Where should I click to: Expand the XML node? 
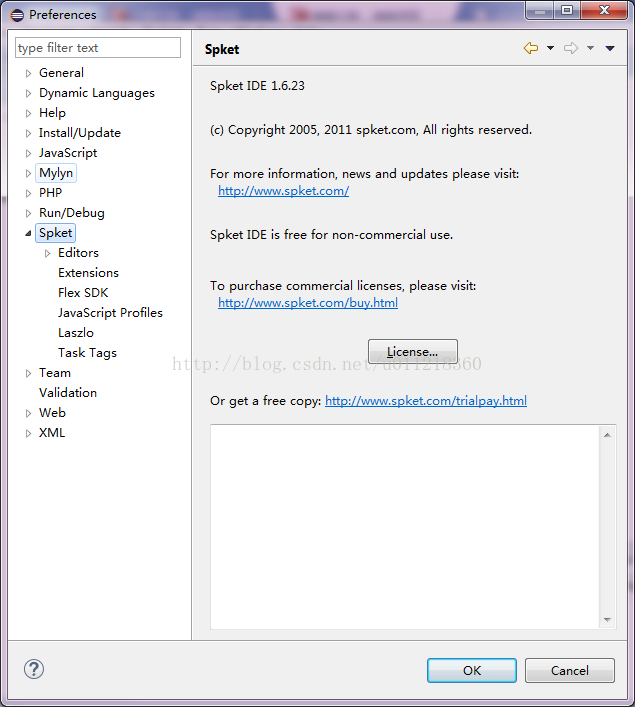tap(28, 433)
